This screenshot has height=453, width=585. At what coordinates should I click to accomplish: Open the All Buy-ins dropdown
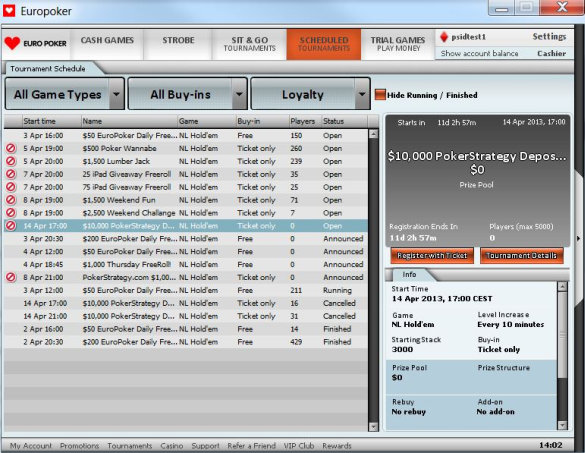[188, 94]
